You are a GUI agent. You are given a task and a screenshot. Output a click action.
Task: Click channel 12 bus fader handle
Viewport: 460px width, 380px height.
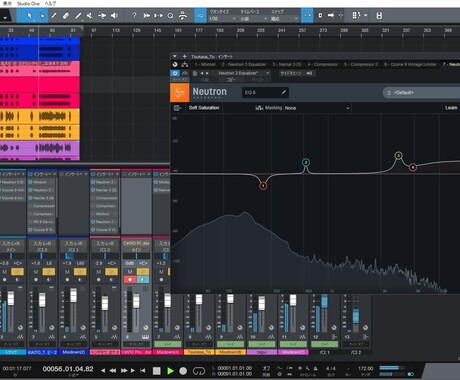324,301
